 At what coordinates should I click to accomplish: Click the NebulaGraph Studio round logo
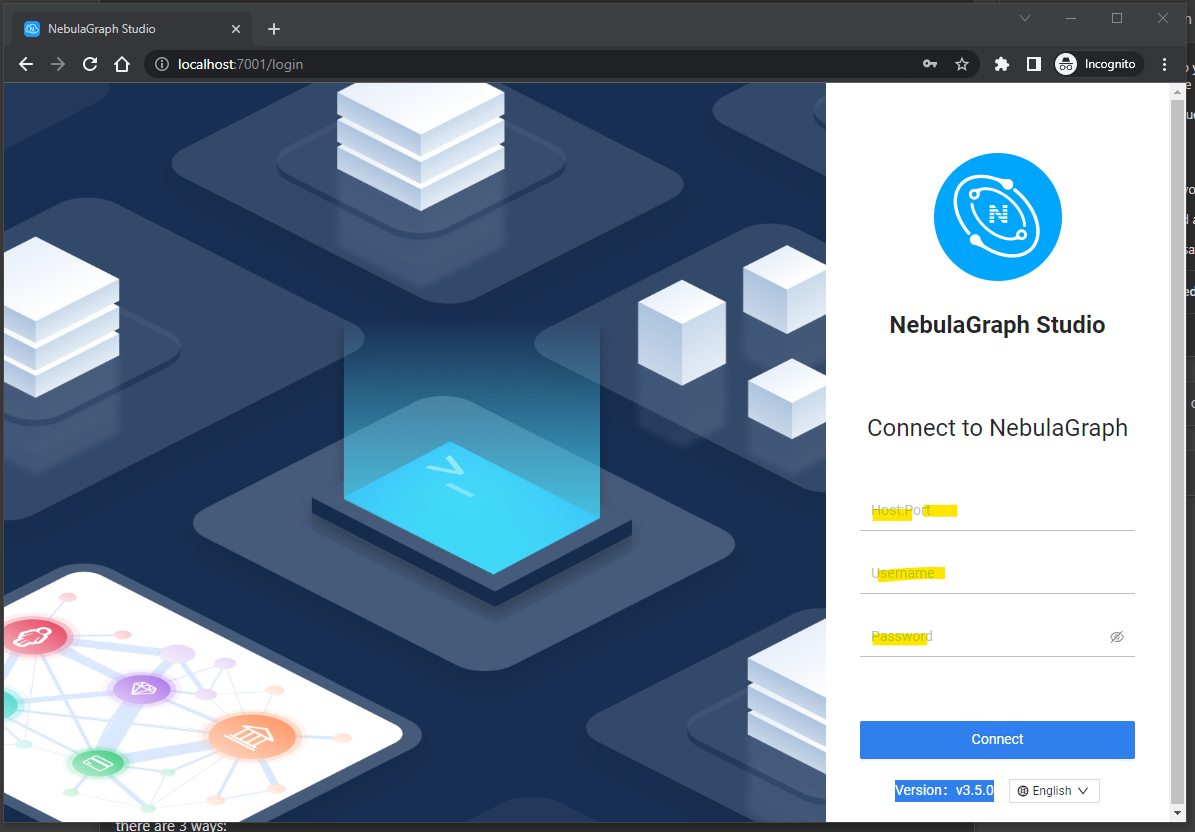(x=998, y=217)
